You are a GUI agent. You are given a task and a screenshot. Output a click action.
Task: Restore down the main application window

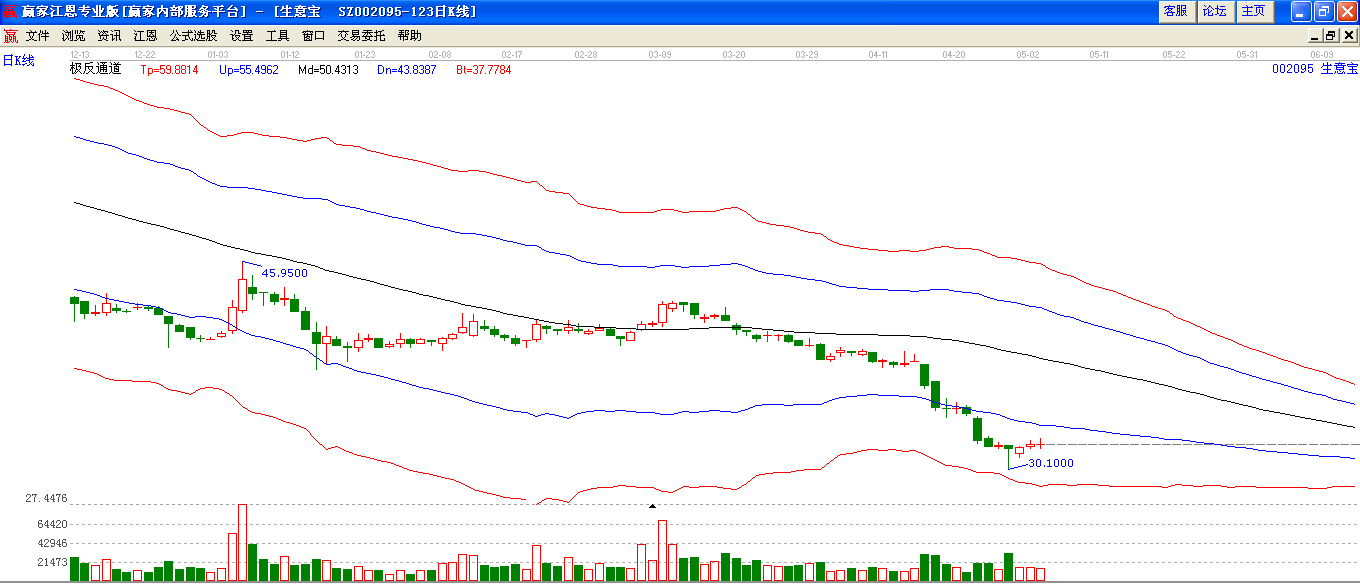click(x=1323, y=11)
